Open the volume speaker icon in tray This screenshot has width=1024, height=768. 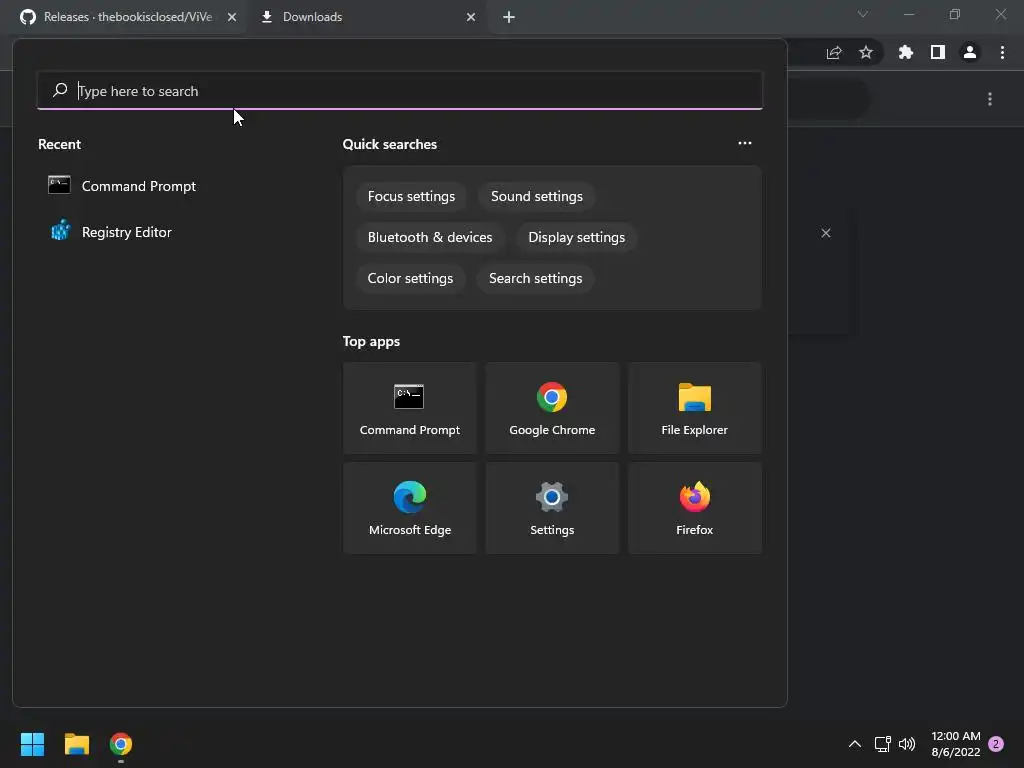(x=906, y=744)
